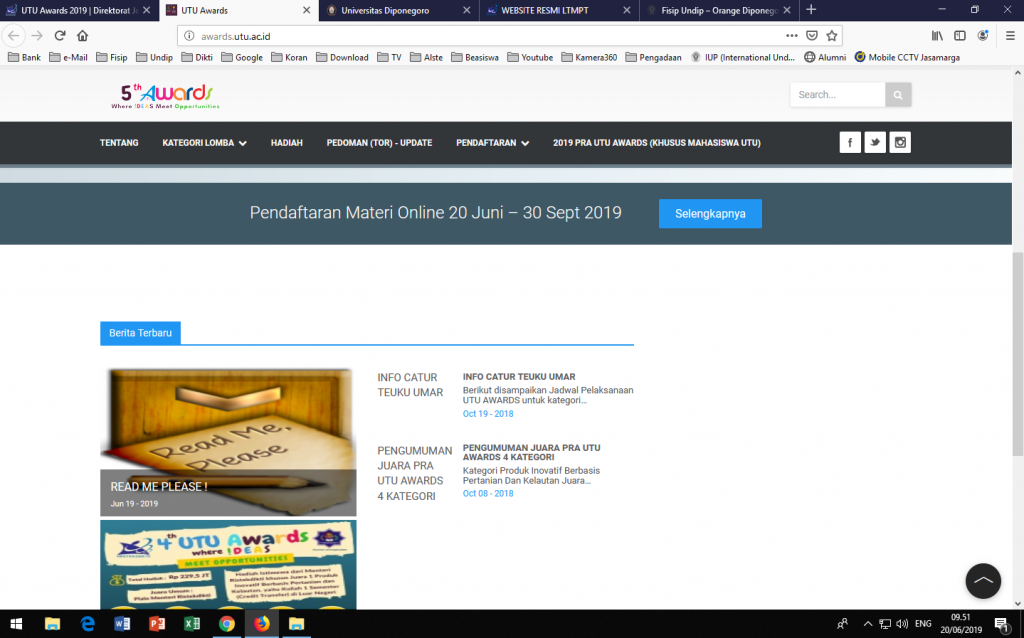Click the website search input field

tap(837, 95)
